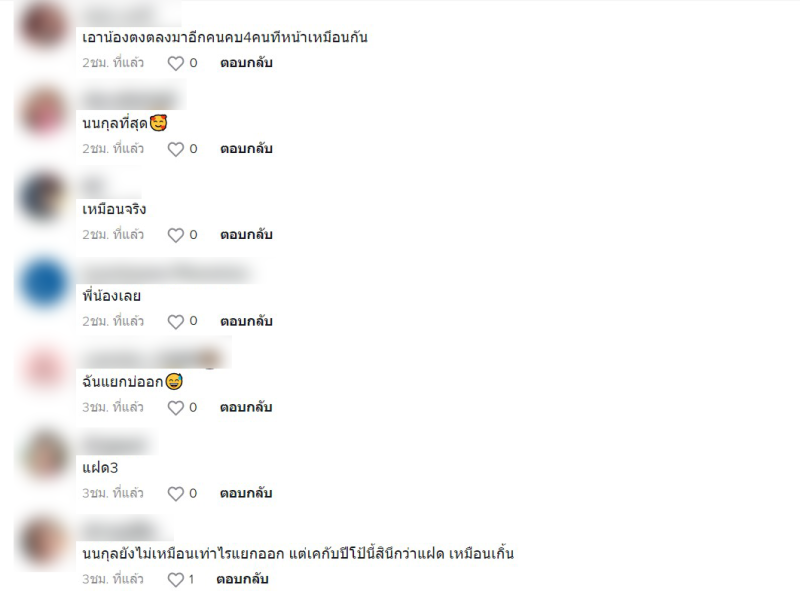Click ตอบกลับ under 'แฝด3'
Viewport: 800px width, 591px height.
[246, 493]
